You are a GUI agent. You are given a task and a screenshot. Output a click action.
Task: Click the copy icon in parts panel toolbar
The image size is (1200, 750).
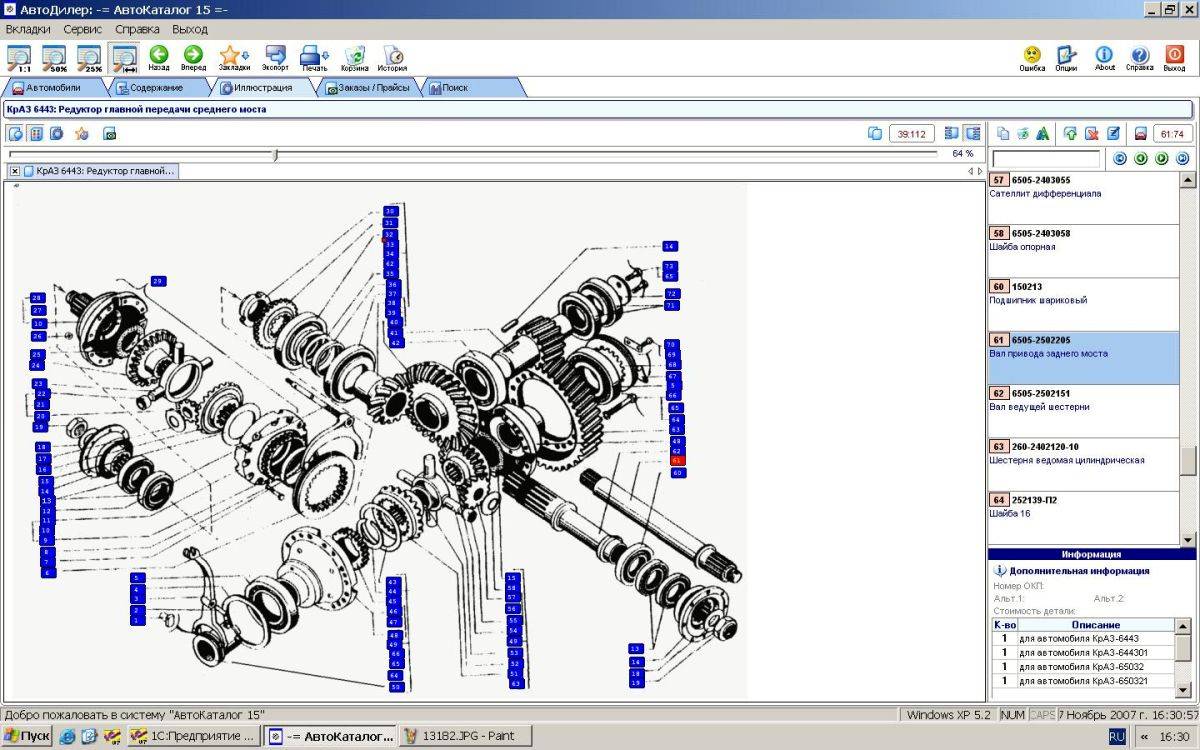click(x=1003, y=133)
